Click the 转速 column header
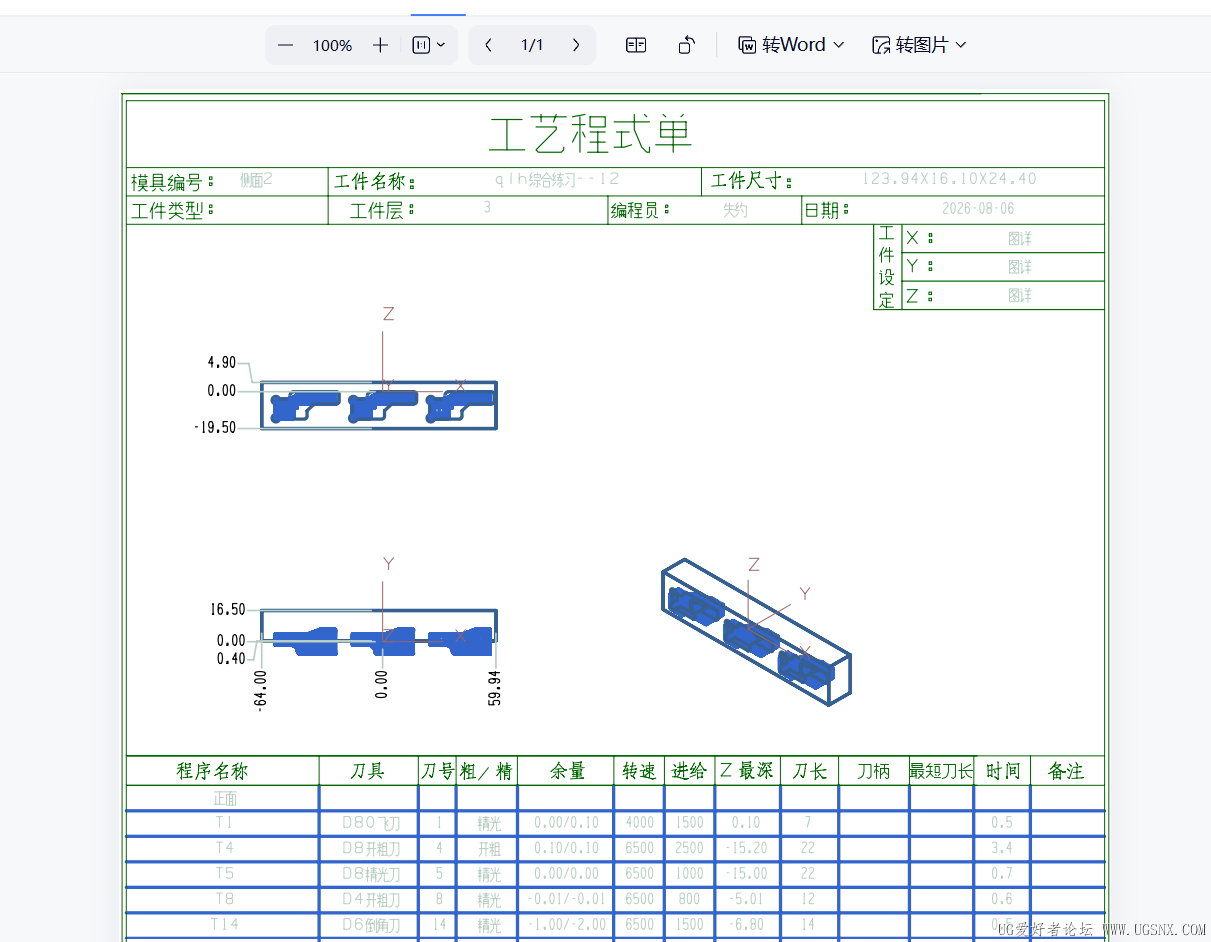This screenshot has width=1211, height=942. [640, 771]
